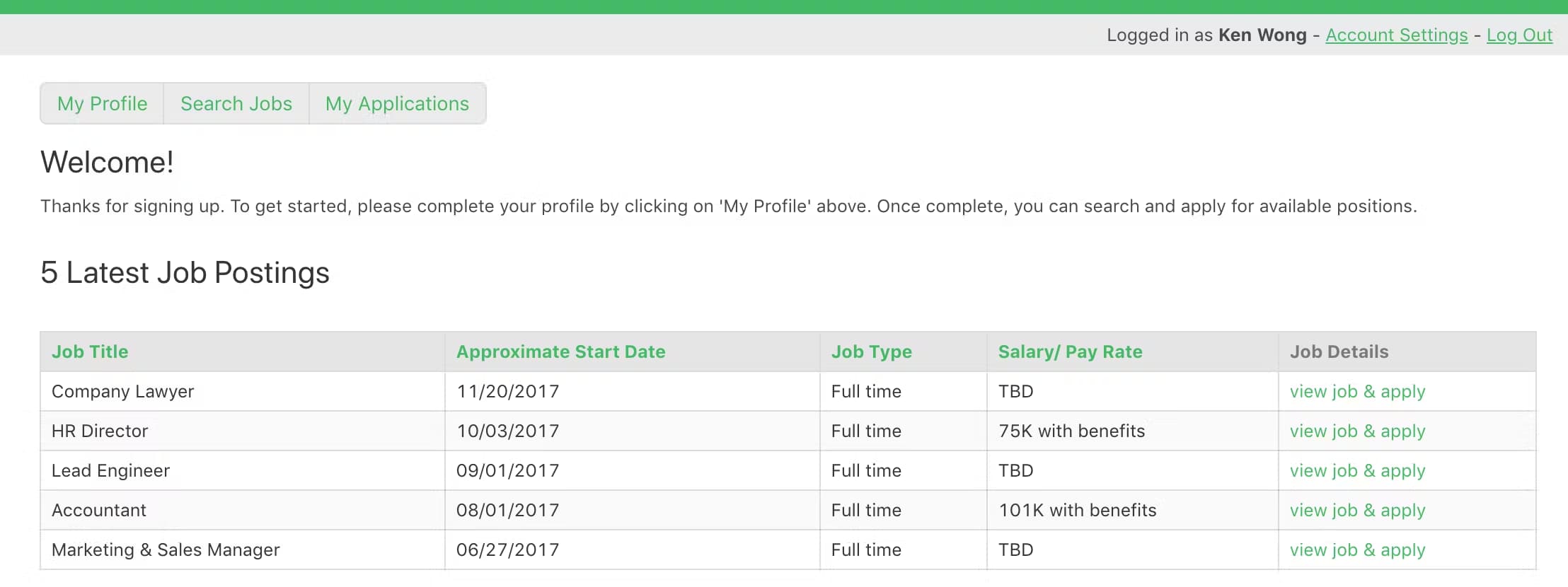Image resolution: width=1568 pixels, height=587 pixels.
Task: Open Lead Engineer view job & apply link
Action: pyautogui.click(x=1357, y=471)
